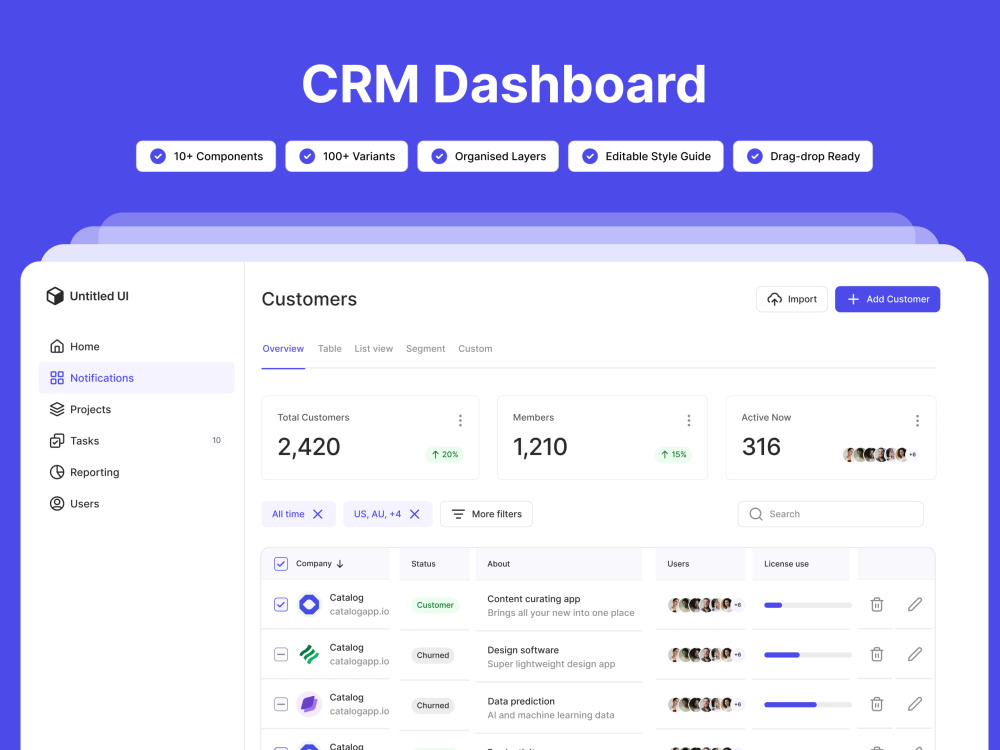Viewport: 1000px width, 750px height.
Task: Select Notifications in the sidebar
Action: click(136, 378)
